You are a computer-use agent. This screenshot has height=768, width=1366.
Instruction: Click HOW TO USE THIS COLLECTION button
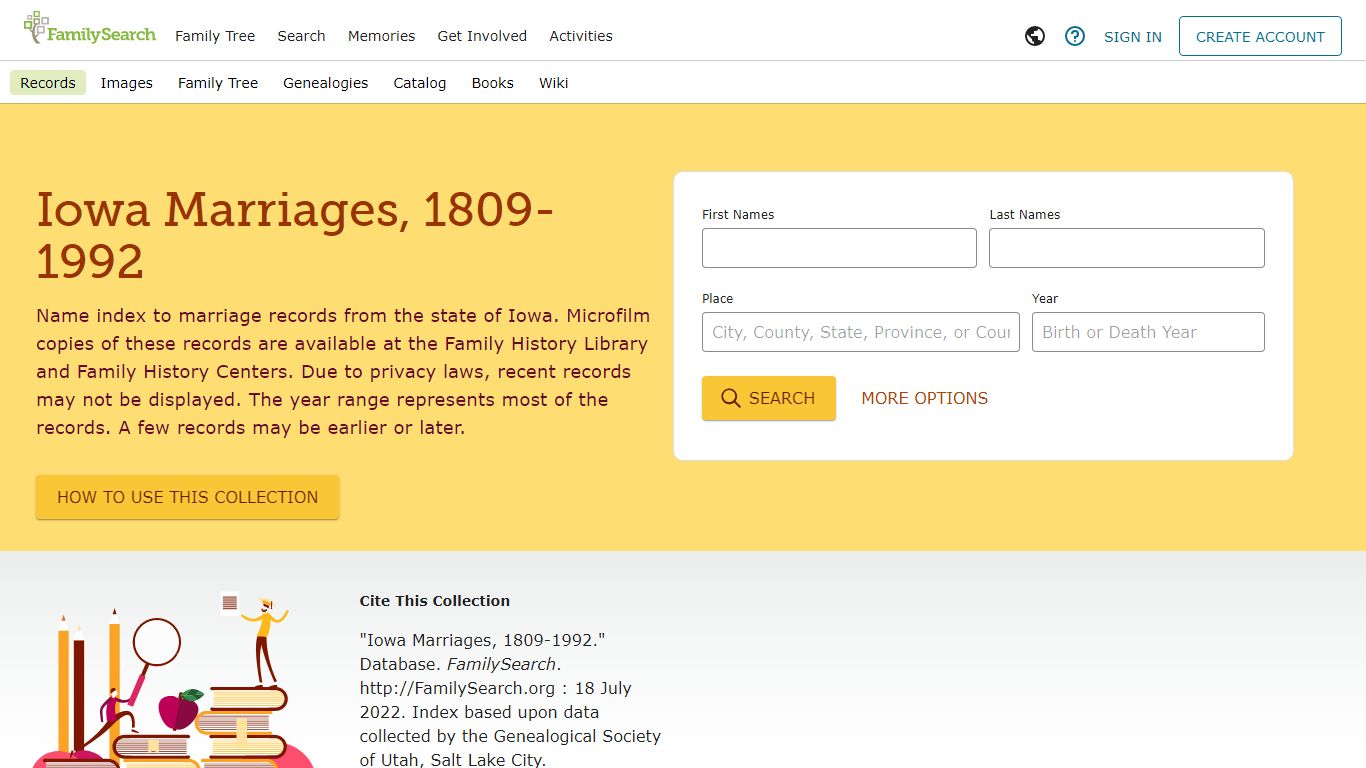click(188, 497)
